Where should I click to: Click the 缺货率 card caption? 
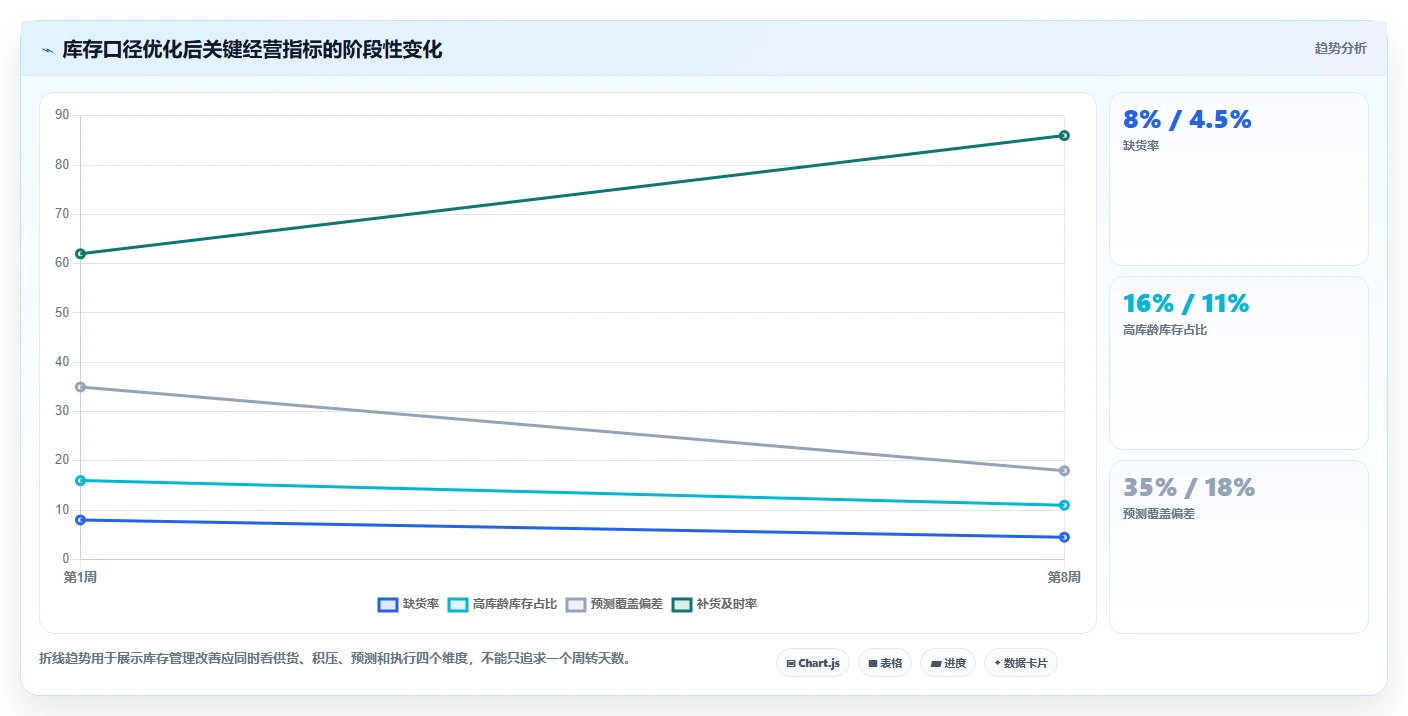tap(1141, 146)
